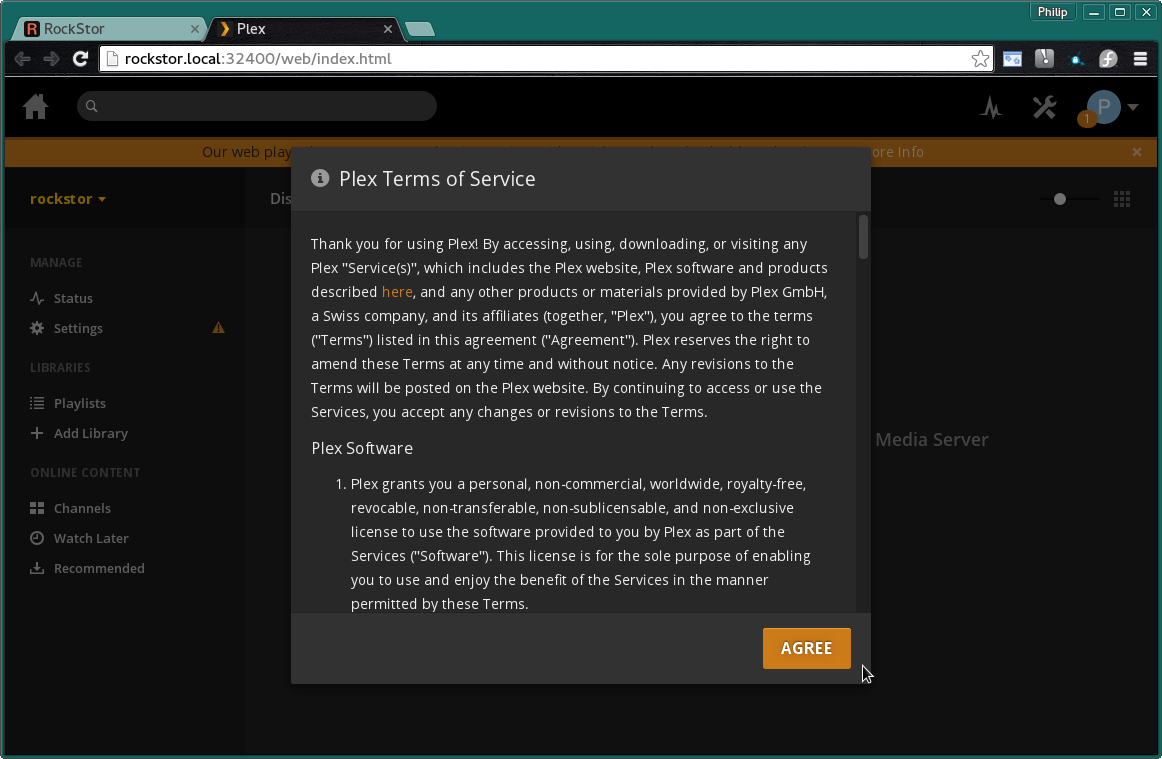
Task: Close the RockStor browser tab
Action: (x=195, y=29)
